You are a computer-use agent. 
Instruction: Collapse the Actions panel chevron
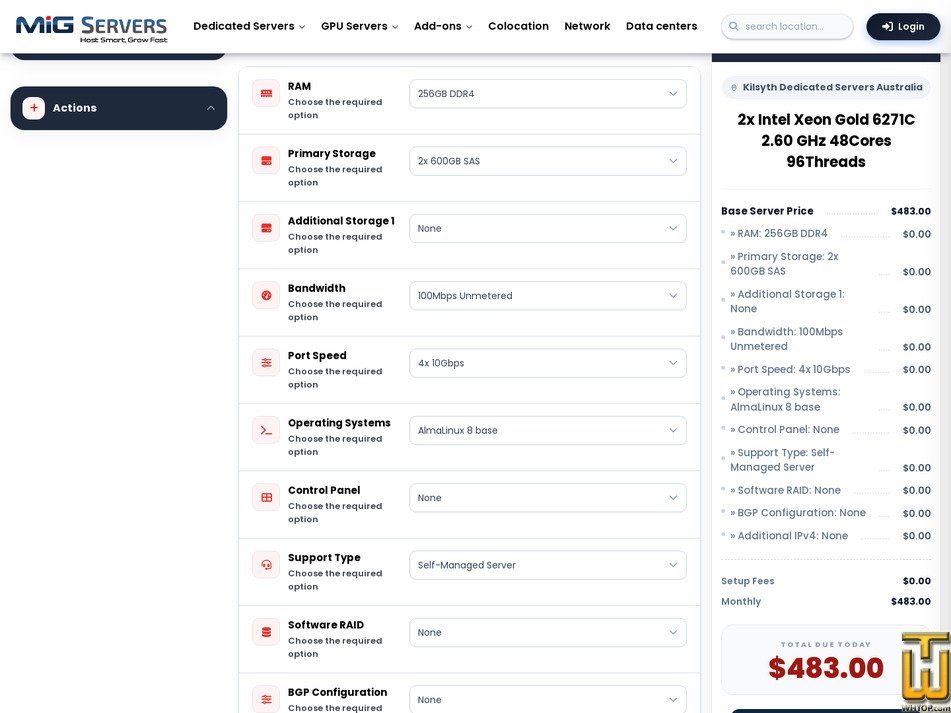[x=210, y=108]
